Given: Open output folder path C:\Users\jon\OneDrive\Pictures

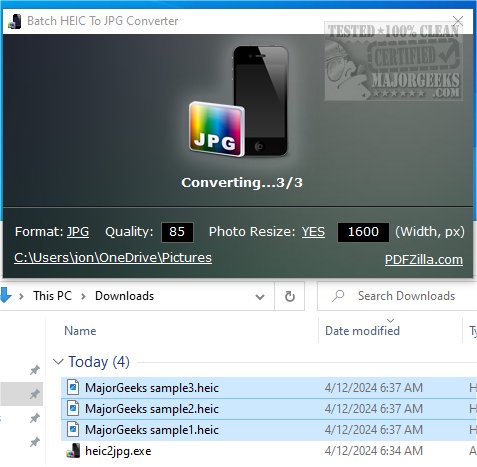Looking at the screenshot, I should 113,258.
